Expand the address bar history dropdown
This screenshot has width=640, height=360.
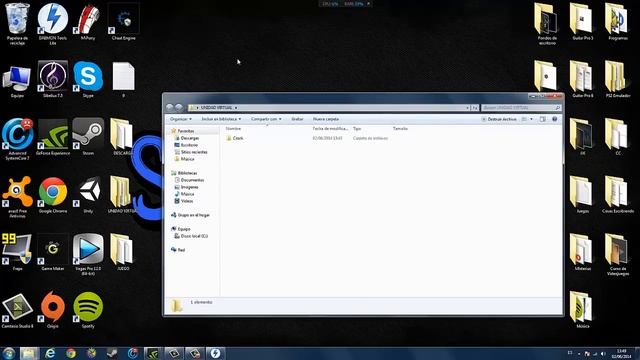point(467,108)
